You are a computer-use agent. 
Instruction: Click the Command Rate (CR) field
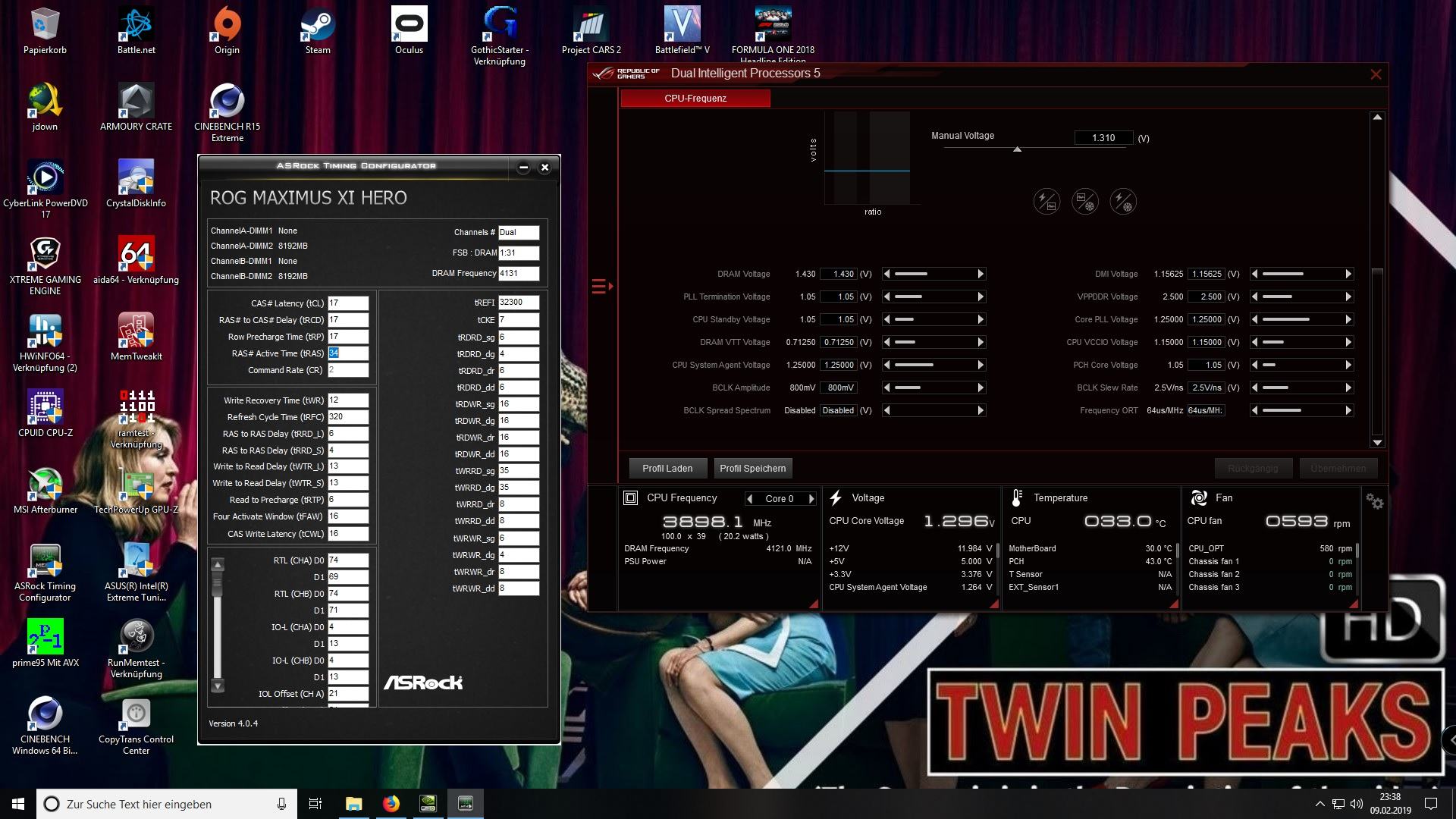coord(348,370)
